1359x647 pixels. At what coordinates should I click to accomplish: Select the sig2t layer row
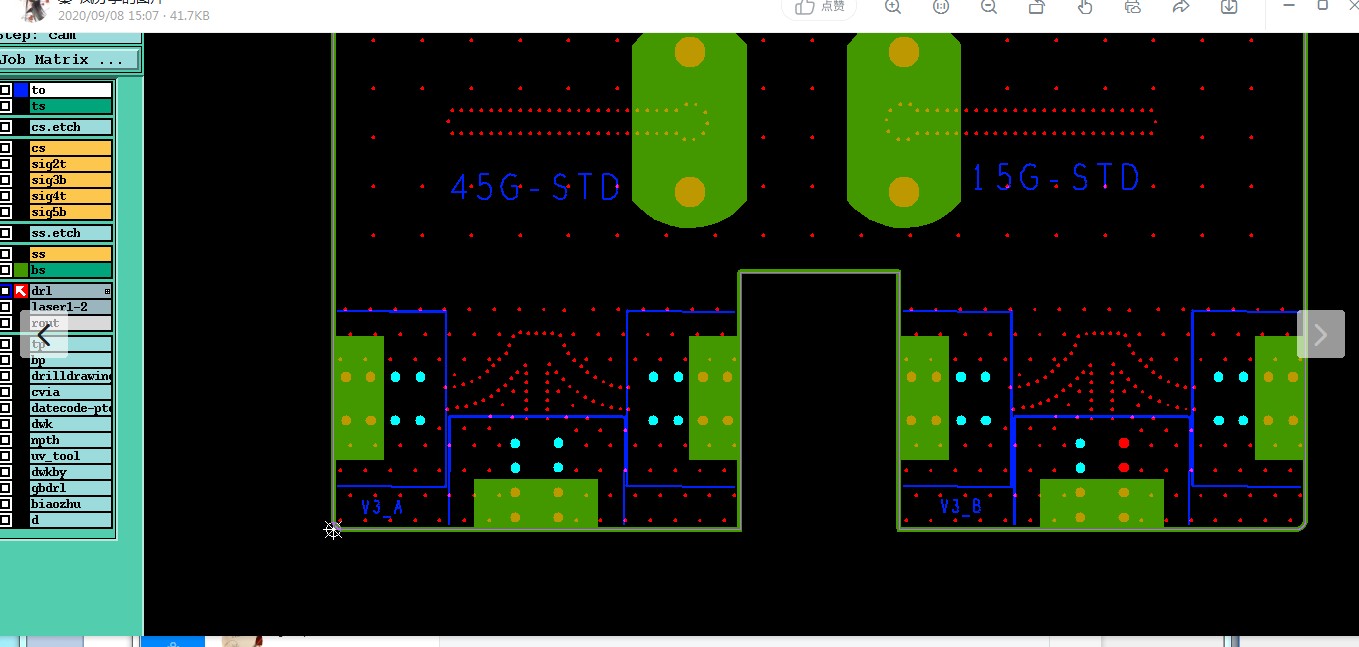pyautogui.click(x=71, y=164)
